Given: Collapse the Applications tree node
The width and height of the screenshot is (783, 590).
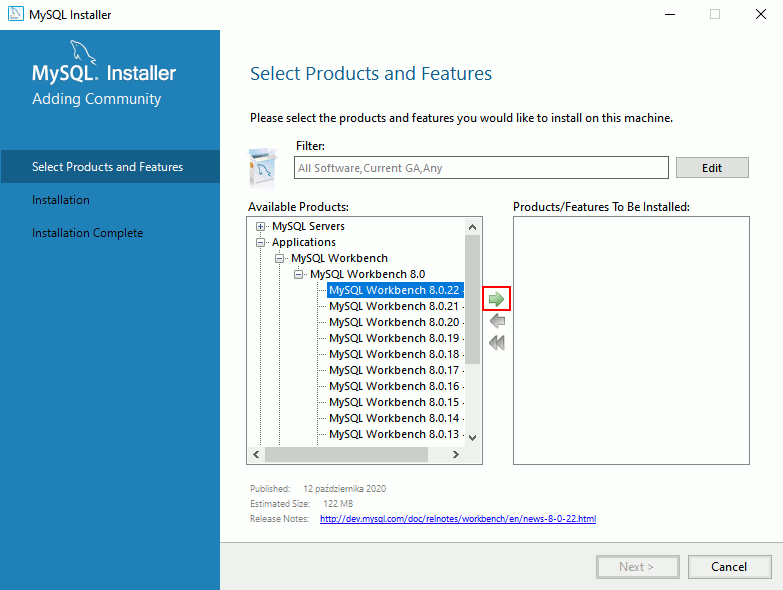Looking at the screenshot, I should 261,242.
